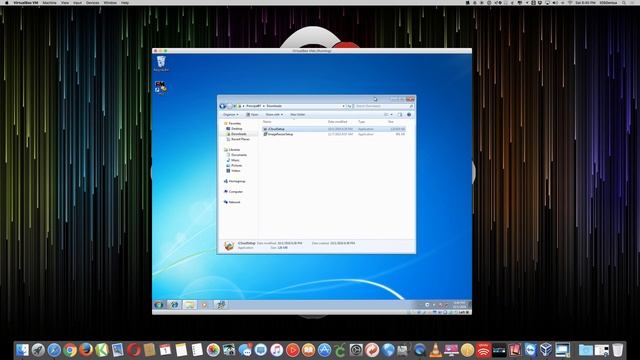Open Windows Media Player from taskbar
The height and width of the screenshot is (360, 640).
[x=204, y=305]
